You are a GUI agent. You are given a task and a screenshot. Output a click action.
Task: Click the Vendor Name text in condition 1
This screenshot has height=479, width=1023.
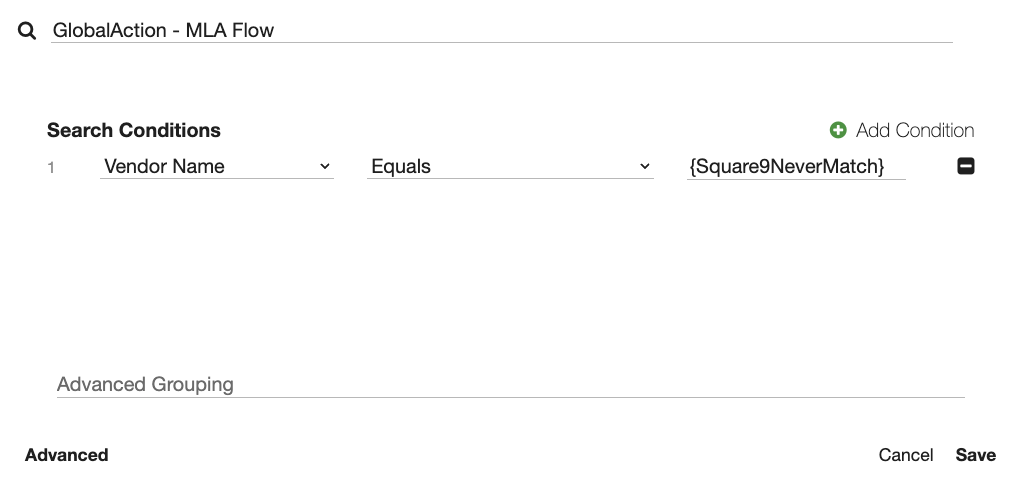click(165, 167)
